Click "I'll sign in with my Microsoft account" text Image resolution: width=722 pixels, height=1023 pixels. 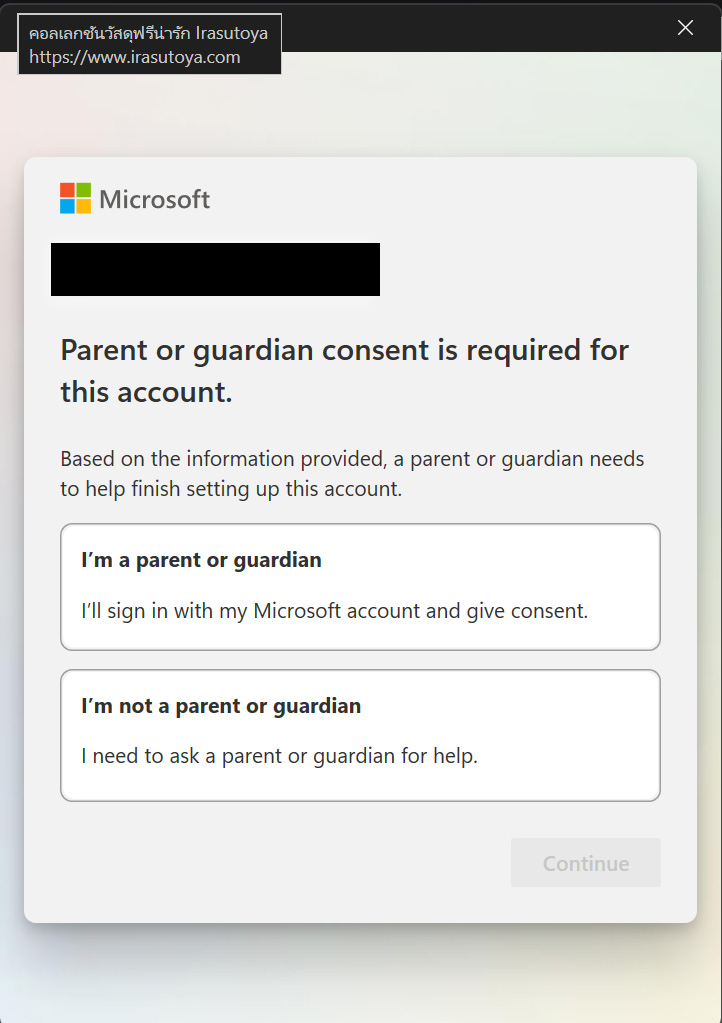click(x=334, y=610)
